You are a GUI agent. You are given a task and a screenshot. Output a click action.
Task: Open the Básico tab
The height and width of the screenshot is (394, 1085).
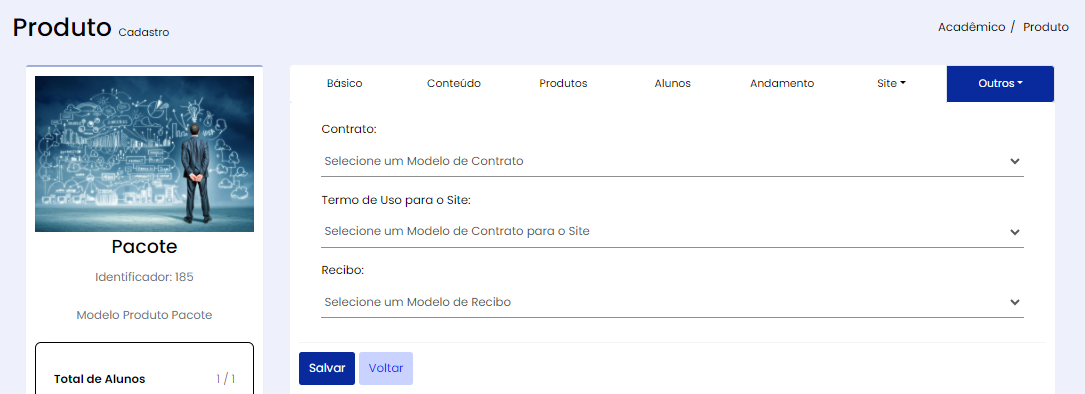(x=344, y=84)
